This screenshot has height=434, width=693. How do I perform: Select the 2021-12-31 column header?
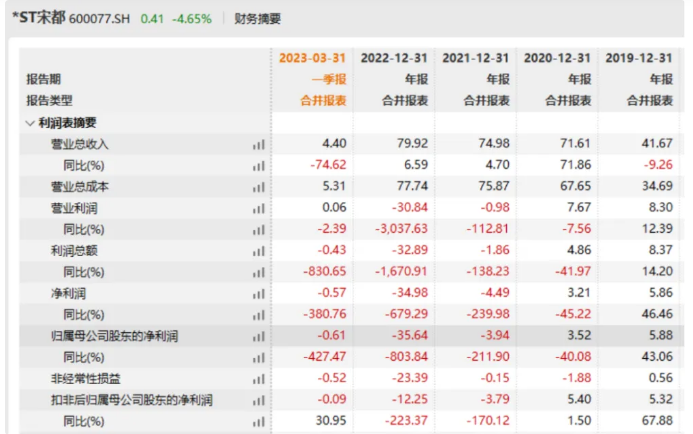pos(476,58)
